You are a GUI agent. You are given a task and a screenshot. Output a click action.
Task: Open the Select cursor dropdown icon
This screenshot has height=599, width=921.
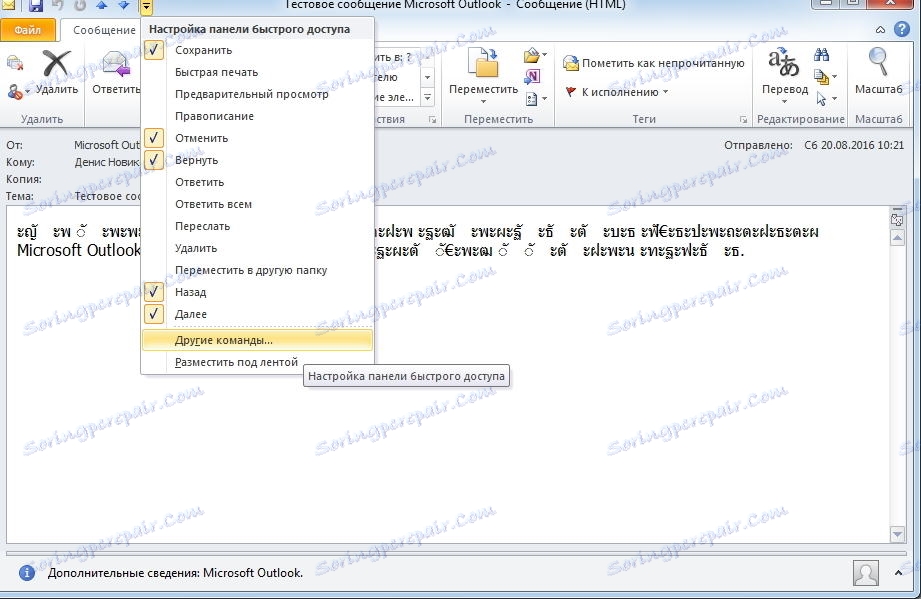click(825, 98)
